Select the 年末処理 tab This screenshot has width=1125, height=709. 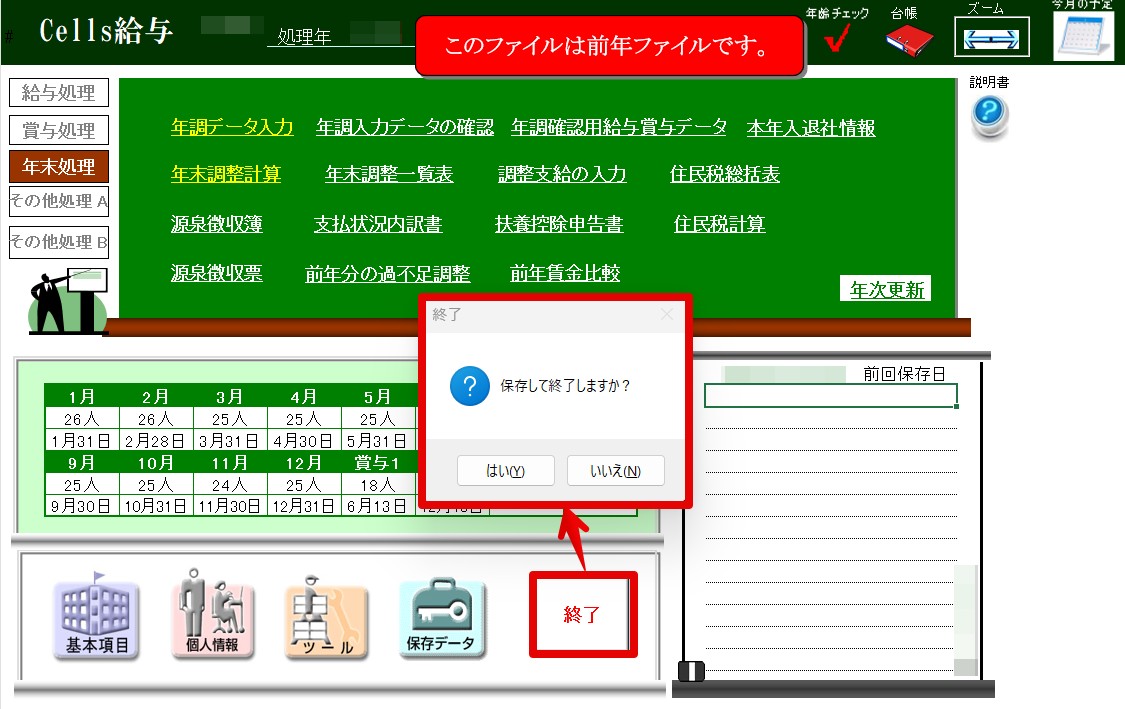coord(59,166)
